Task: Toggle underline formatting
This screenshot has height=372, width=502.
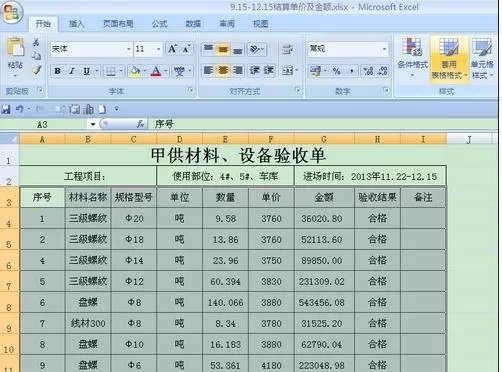Action: [87, 71]
